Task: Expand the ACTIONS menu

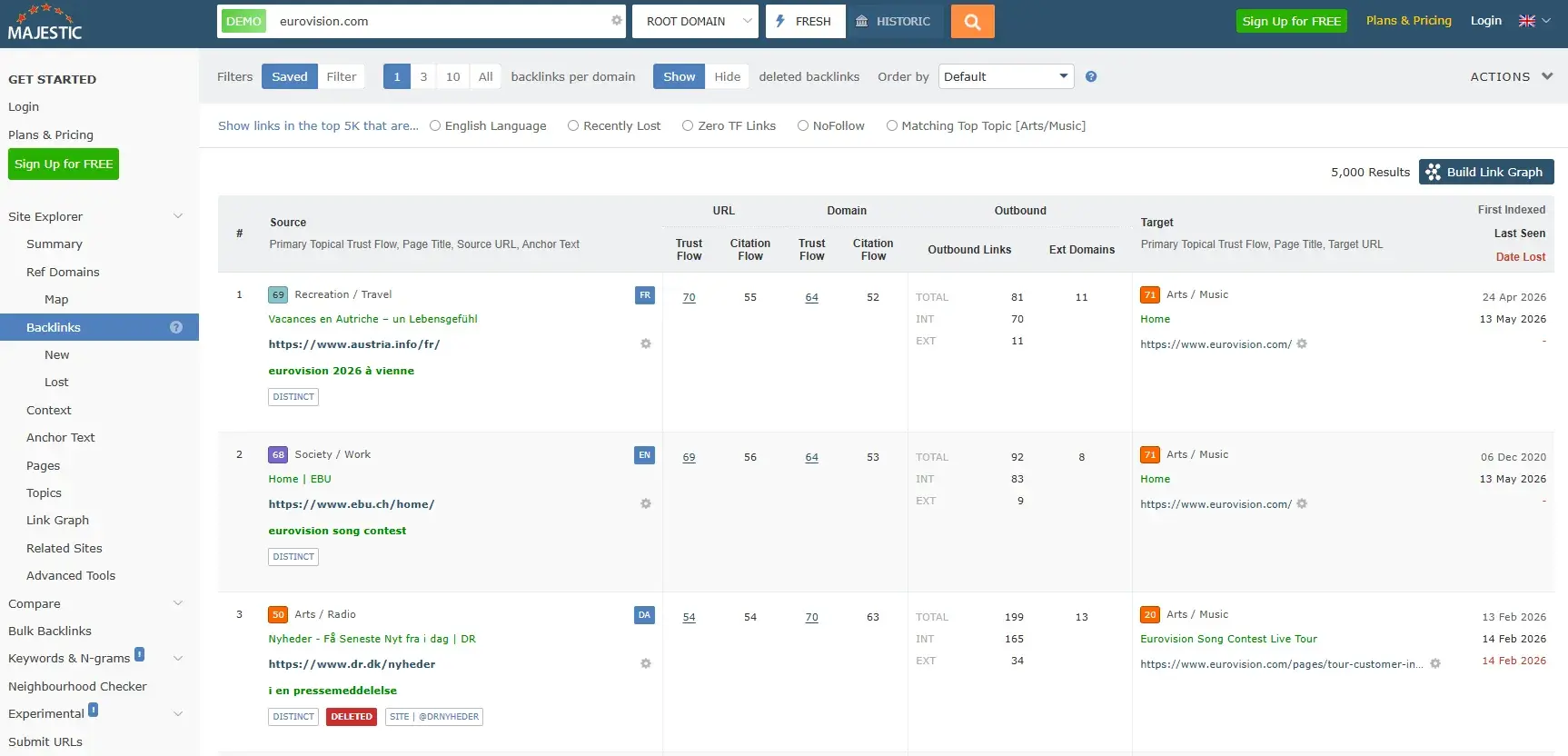Action: point(1512,76)
